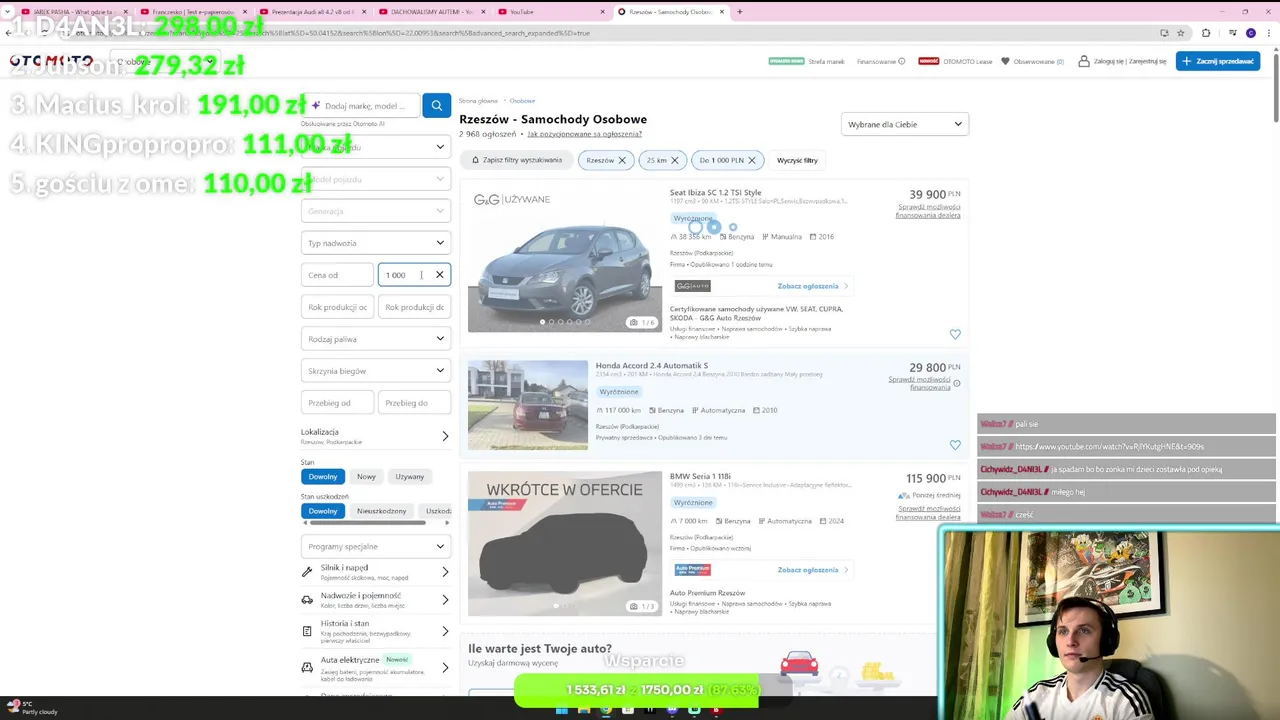The width and height of the screenshot is (1280, 720).
Task: Remove the Do 1 000 PLN filter chip
Action: [x=752, y=160]
